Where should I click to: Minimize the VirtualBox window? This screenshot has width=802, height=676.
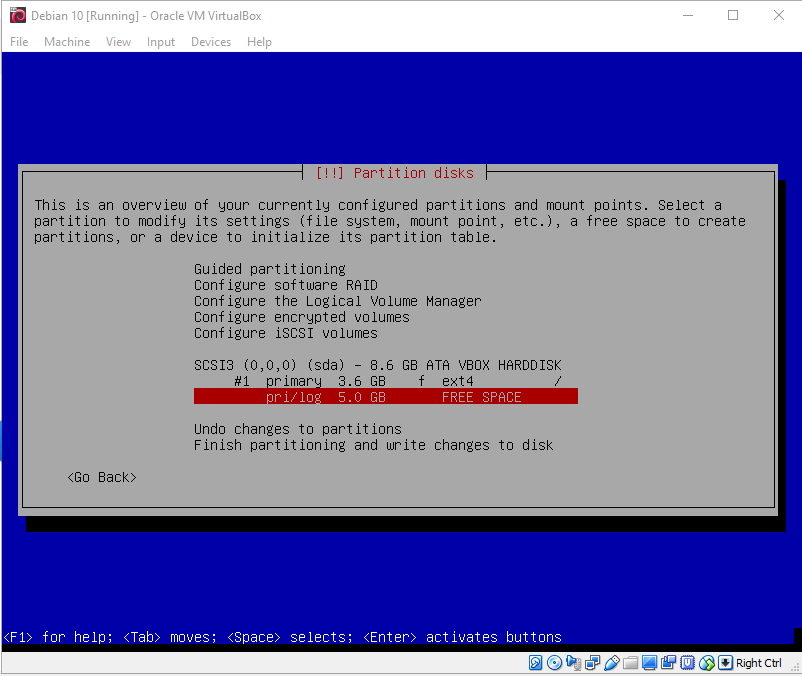(x=688, y=15)
